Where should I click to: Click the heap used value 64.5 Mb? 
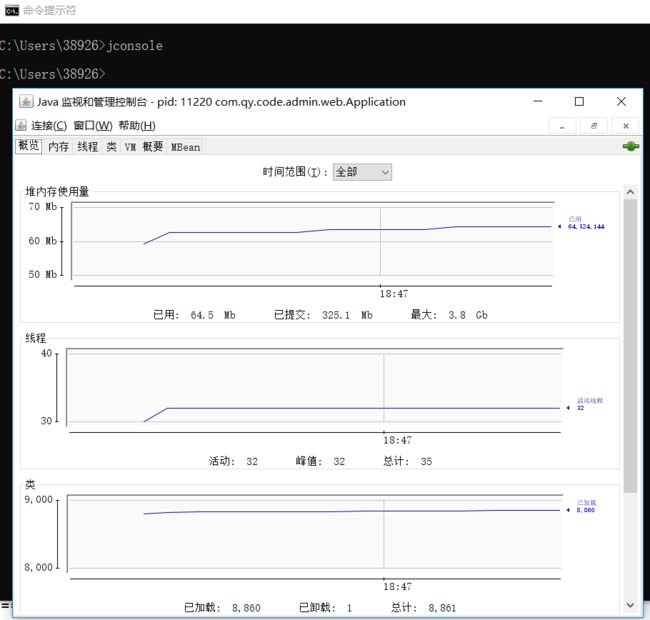click(213, 315)
